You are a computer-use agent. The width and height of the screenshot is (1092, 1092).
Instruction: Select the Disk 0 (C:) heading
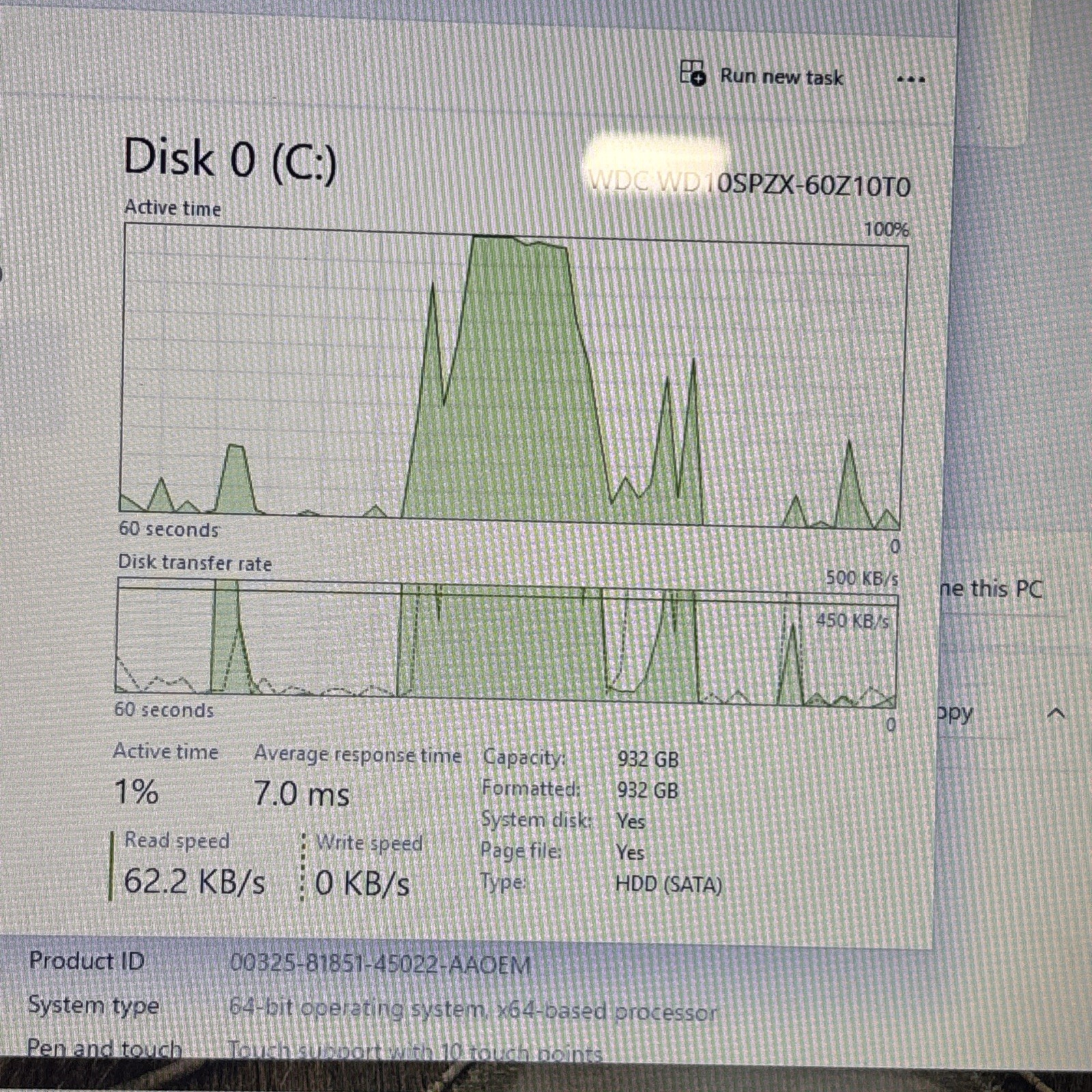coord(230,159)
